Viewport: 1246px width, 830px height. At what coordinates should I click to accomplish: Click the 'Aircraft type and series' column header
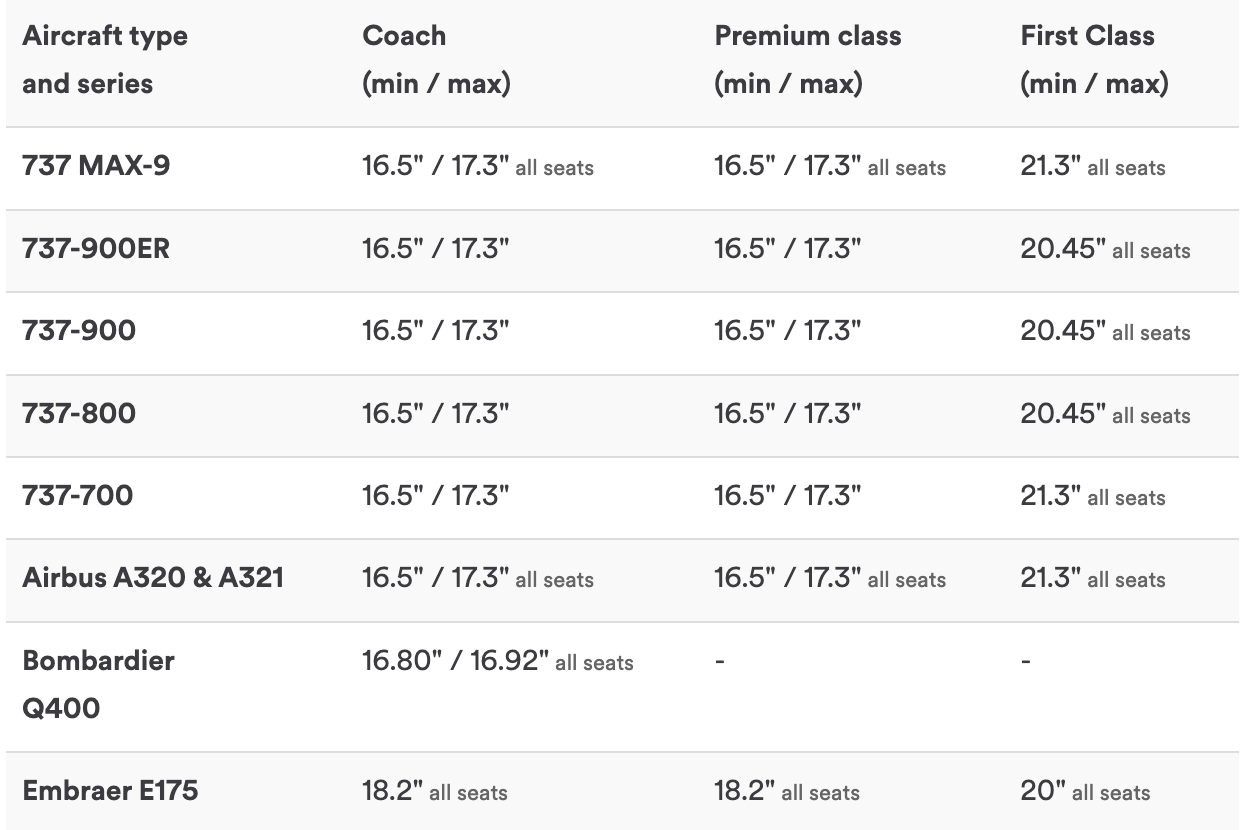[105, 60]
